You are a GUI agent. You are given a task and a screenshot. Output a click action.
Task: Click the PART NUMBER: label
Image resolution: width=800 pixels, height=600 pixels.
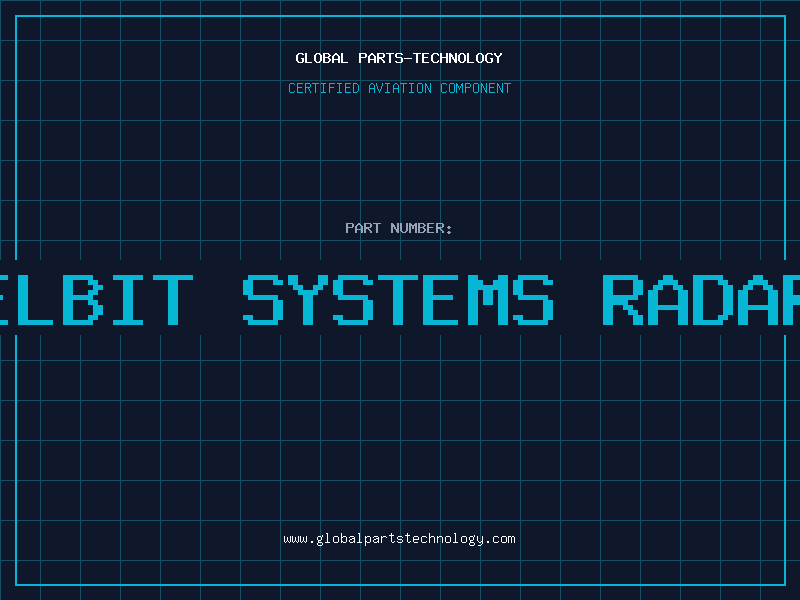pos(399,228)
